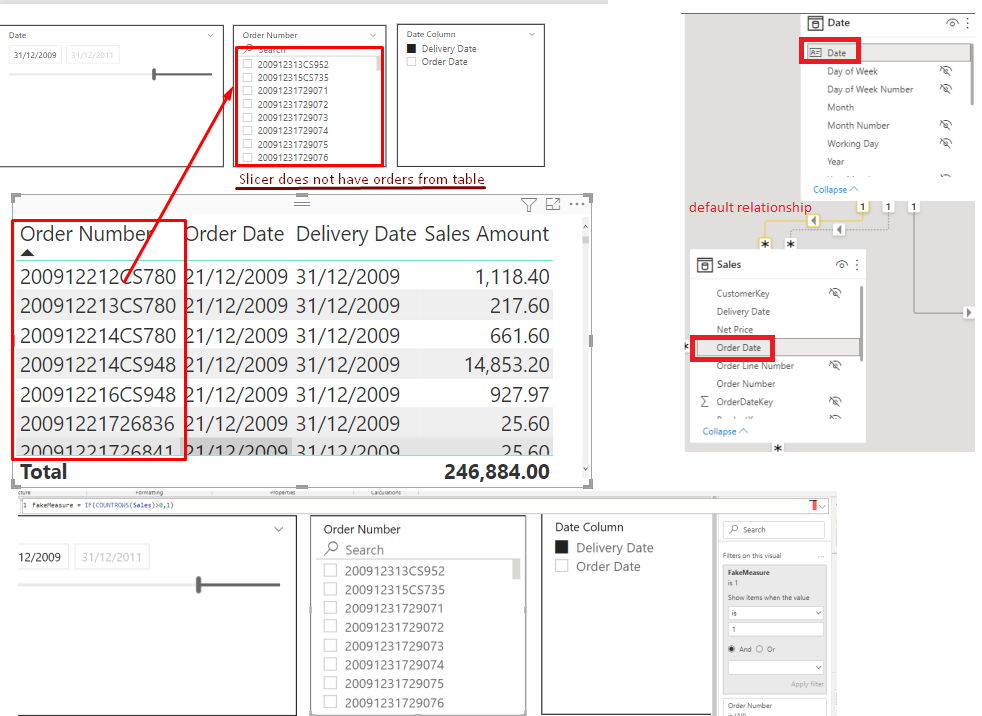Check Order Date in the top Date Column slicer

pyautogui.click(x=411, y=61)
